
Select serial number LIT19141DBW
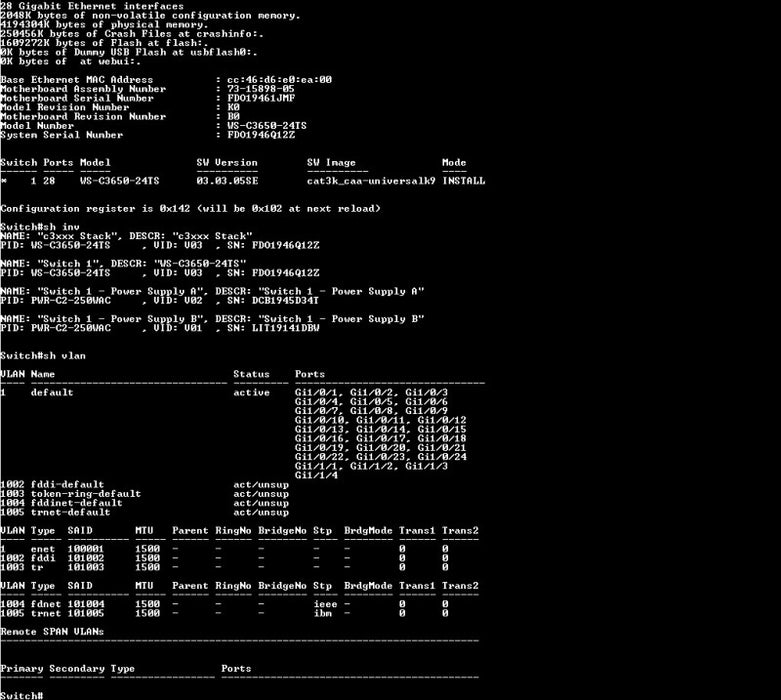[285, 328]
